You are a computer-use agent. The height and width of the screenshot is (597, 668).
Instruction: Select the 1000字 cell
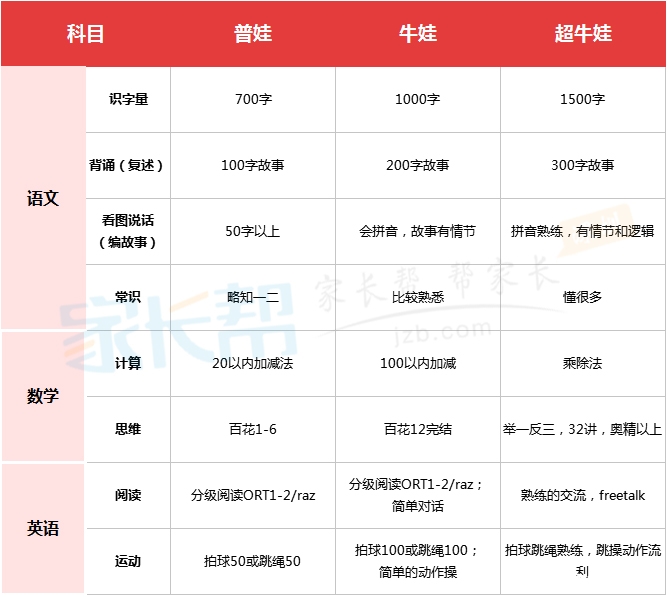(418, 99)
